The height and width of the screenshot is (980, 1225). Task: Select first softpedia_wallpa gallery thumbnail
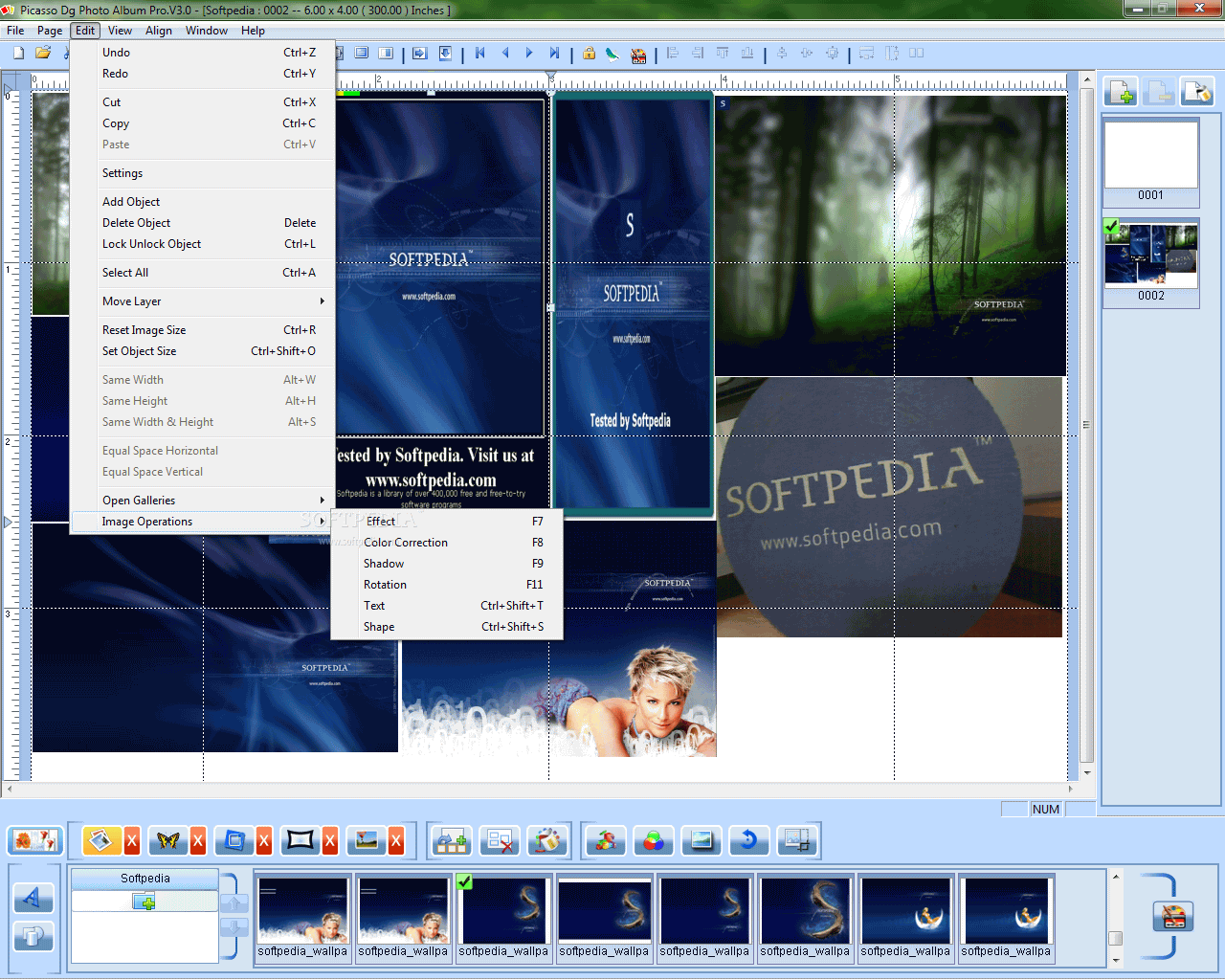tap(302, 917)
